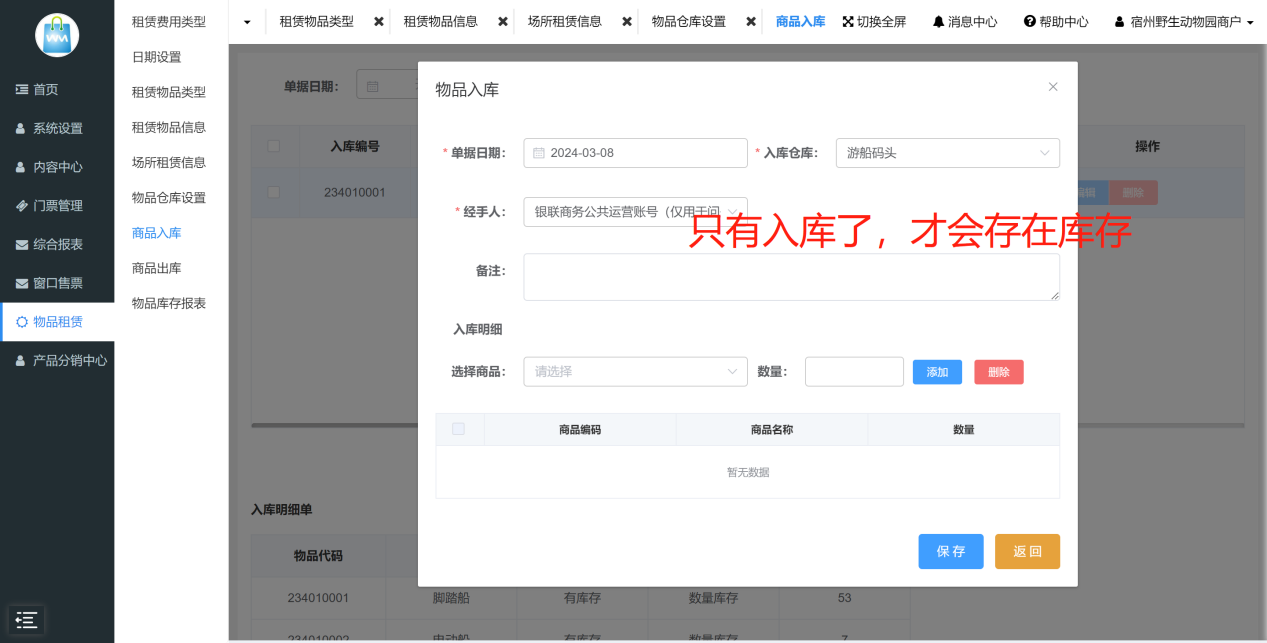Open 消息中心 bell notification icon

click(x=938, y=21)
